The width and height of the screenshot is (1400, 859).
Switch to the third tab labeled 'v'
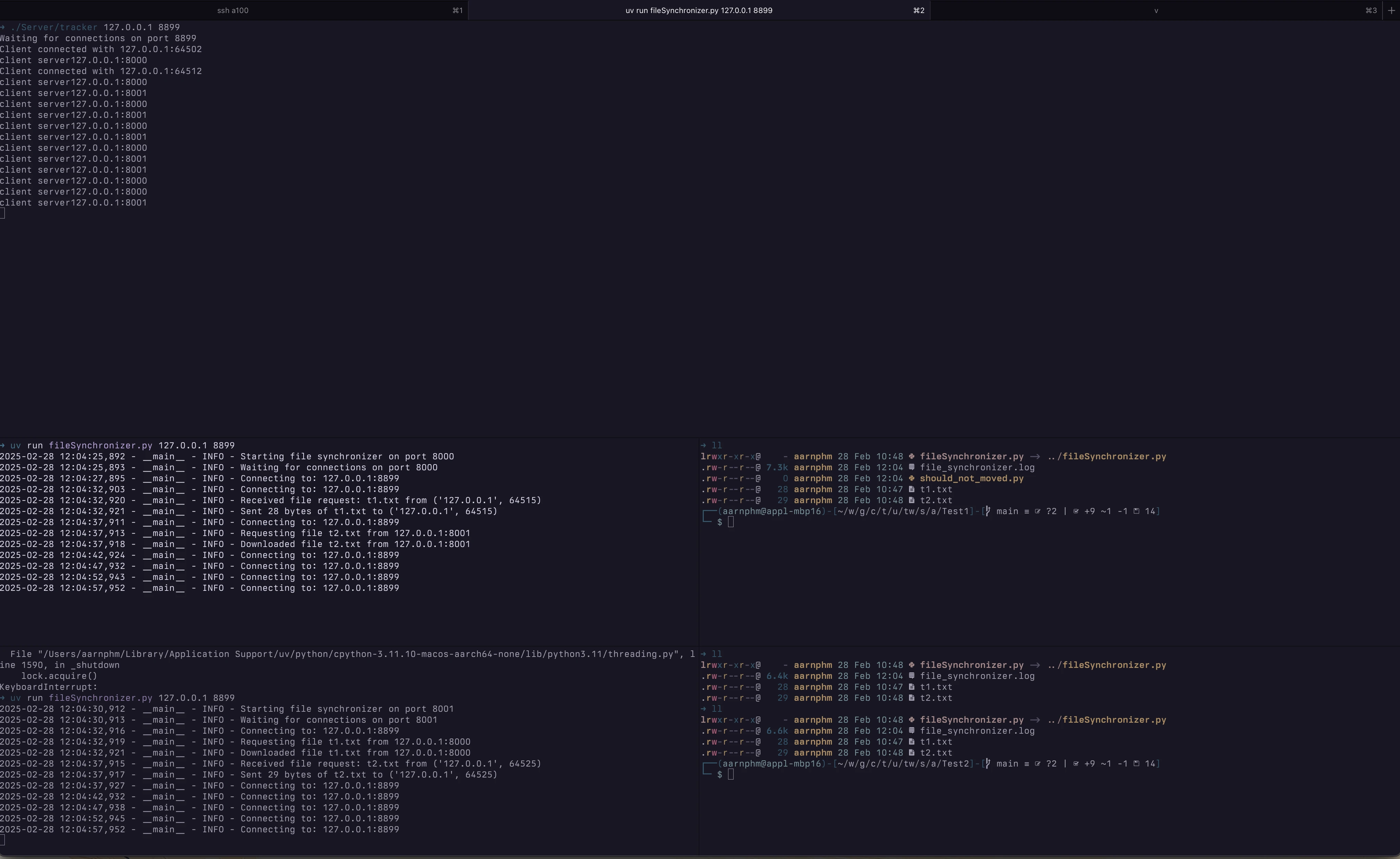[x=1156, y=10]
